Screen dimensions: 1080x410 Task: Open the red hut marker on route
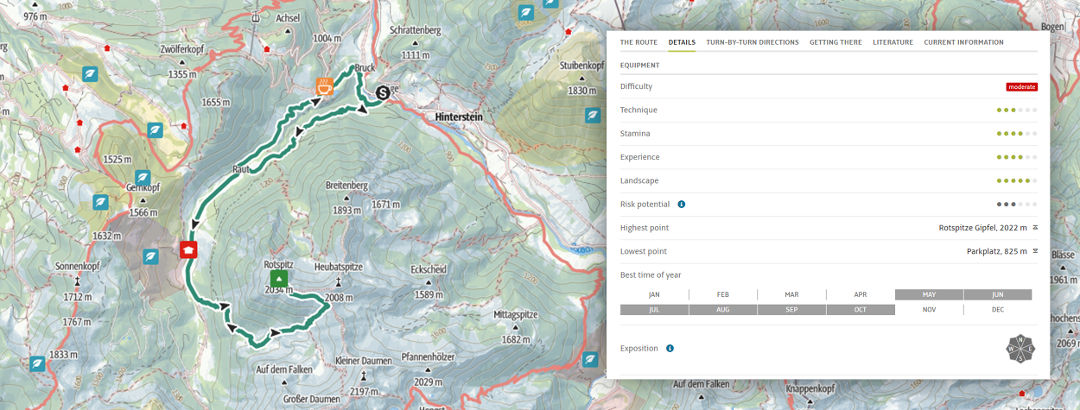point(187,249)
